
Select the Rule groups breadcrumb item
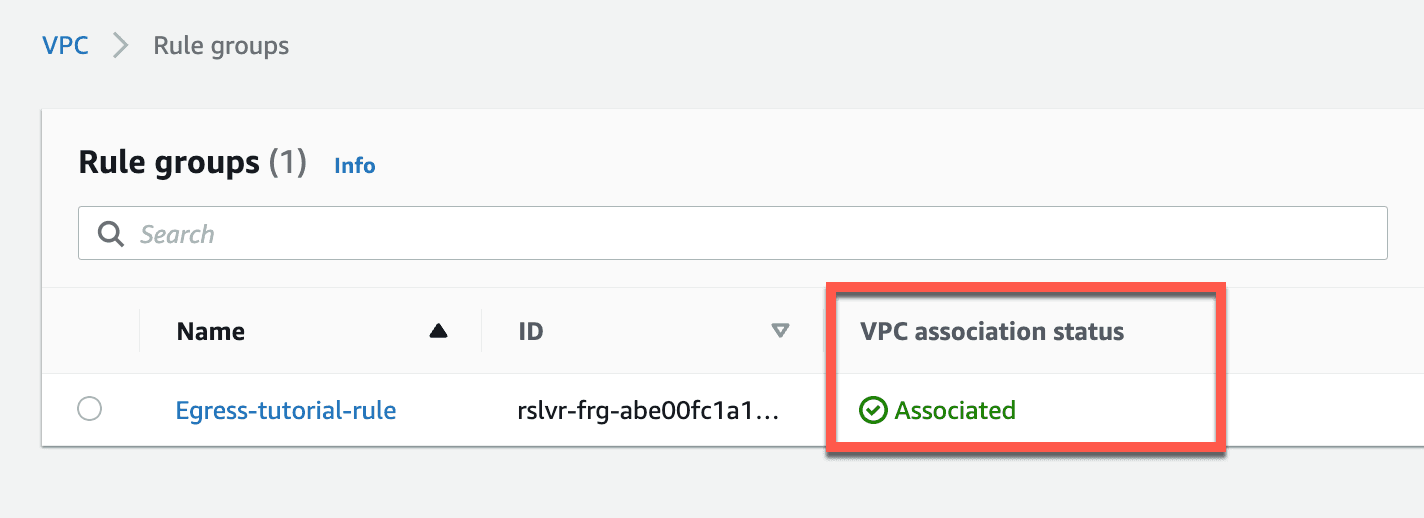click(x=221, y=45)
